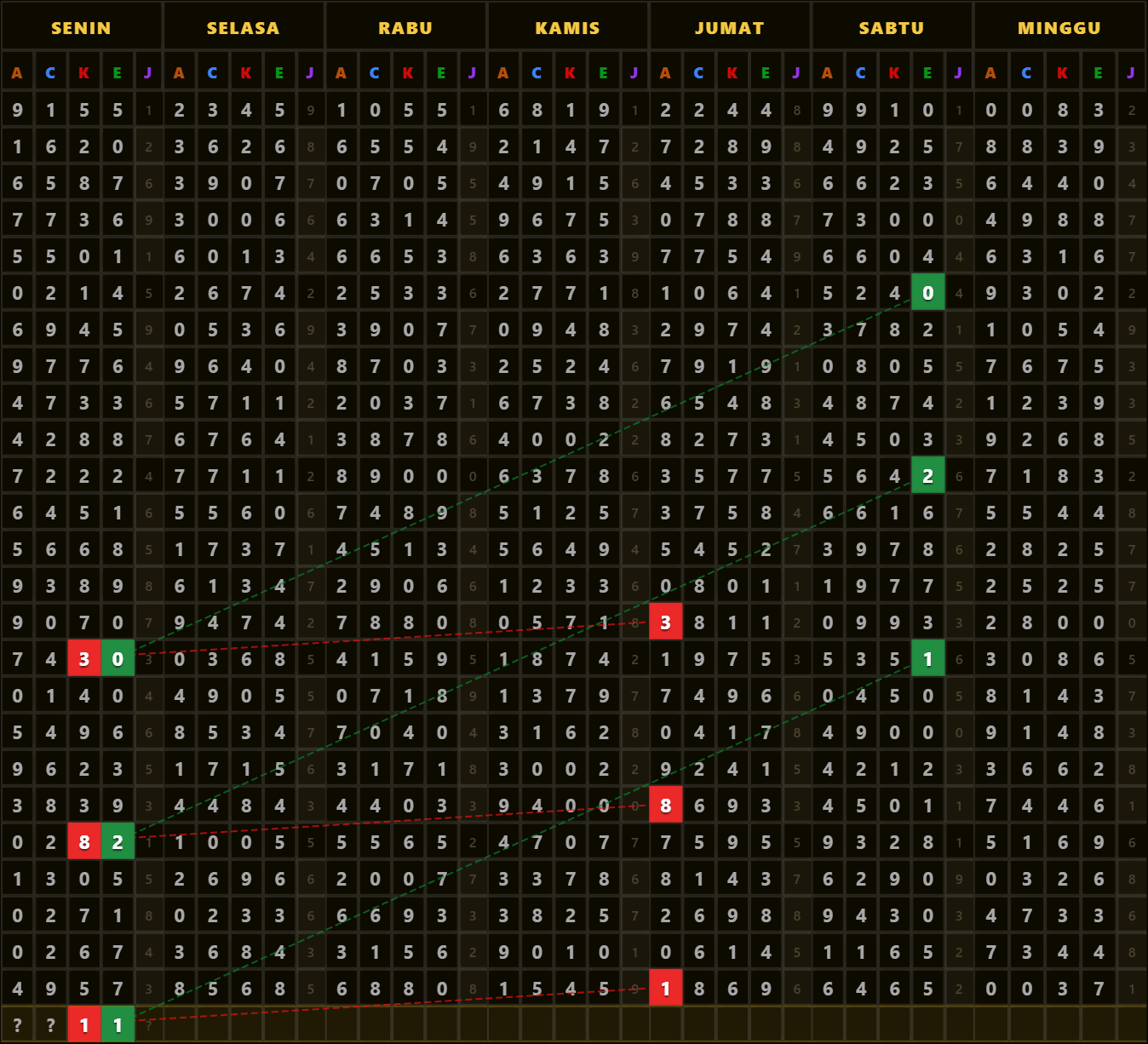Viewport: 1148px width, 1044px height.
Task: Select the J column header under KAMIS
Action: [634, 73]
